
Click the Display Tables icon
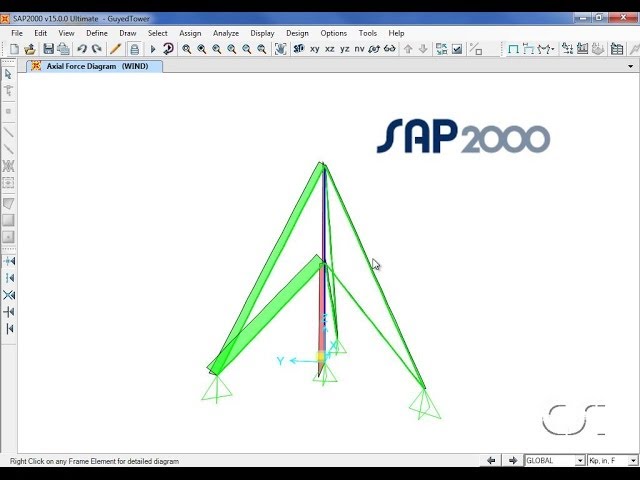click(x=617, y=49)
